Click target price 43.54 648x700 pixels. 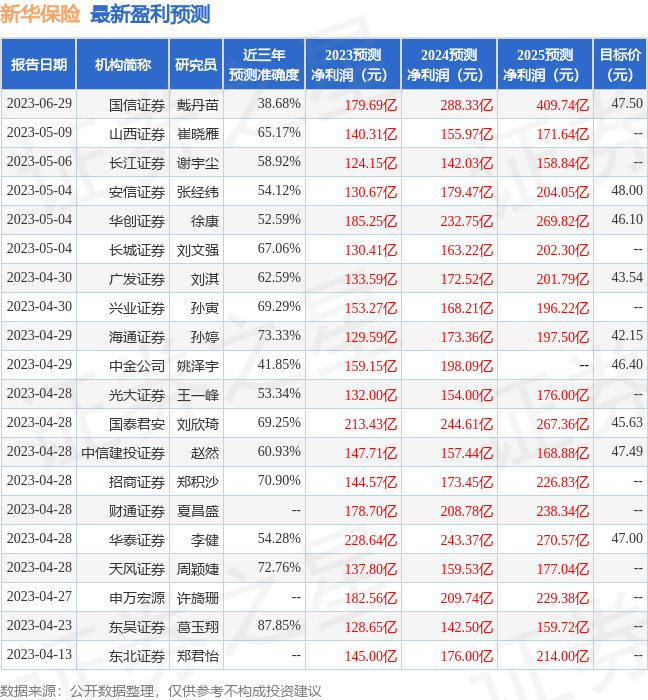click(x=627, y=278)
